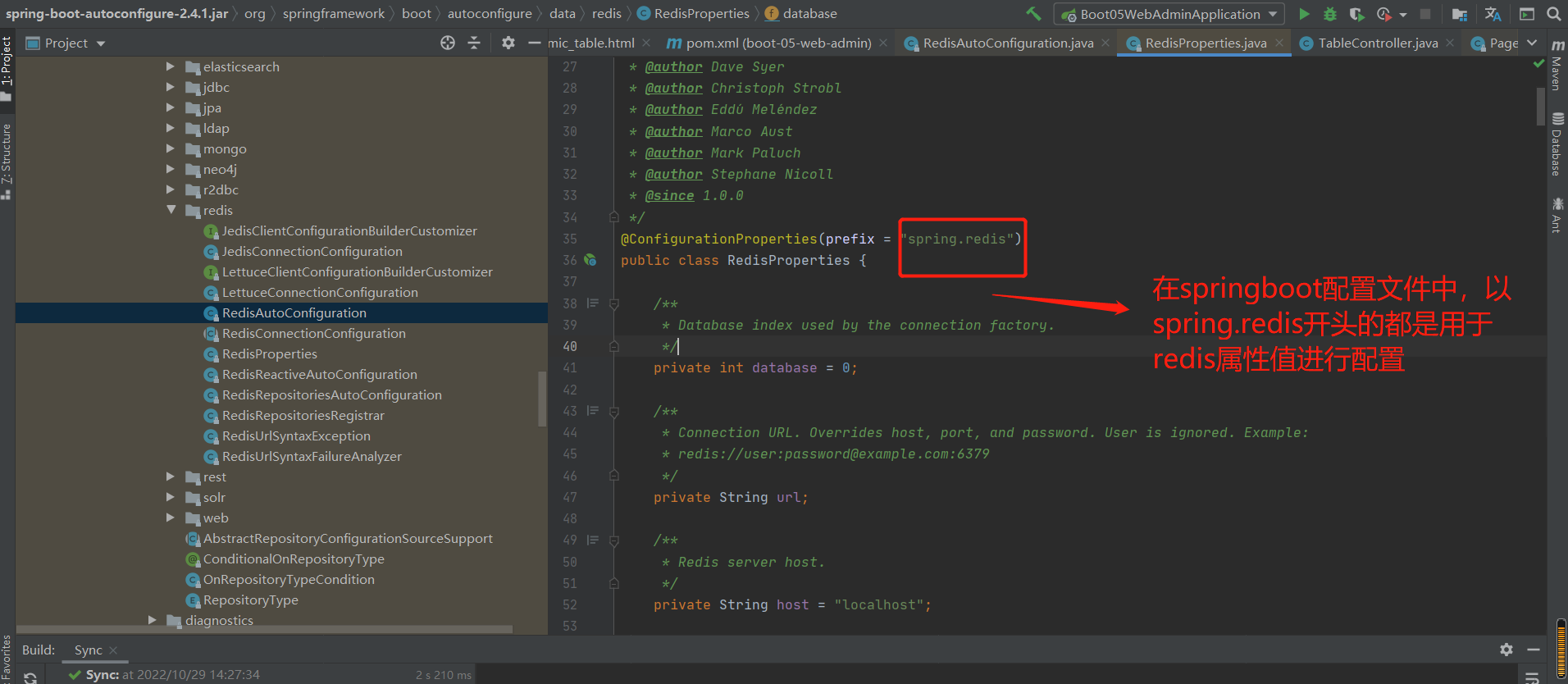1568x684 pixels.
Task: Click the Spring bean gutter icon on line 36
Action: tap(590, 260)
